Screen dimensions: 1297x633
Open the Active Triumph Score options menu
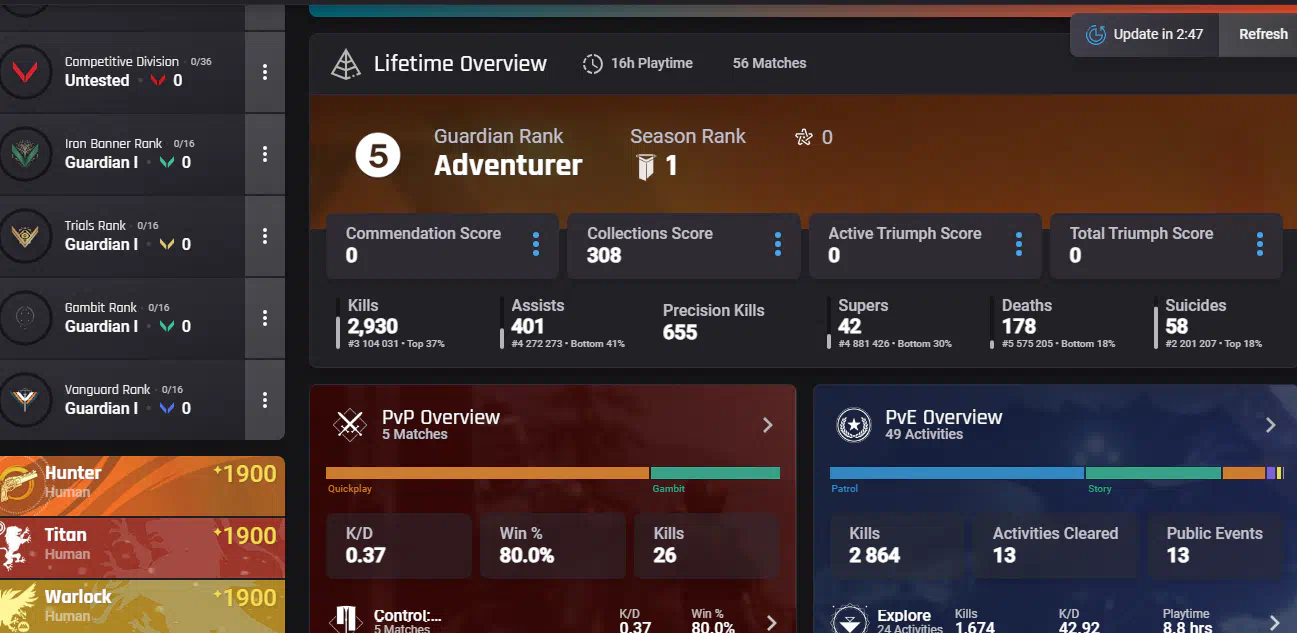pos(1019,244)
